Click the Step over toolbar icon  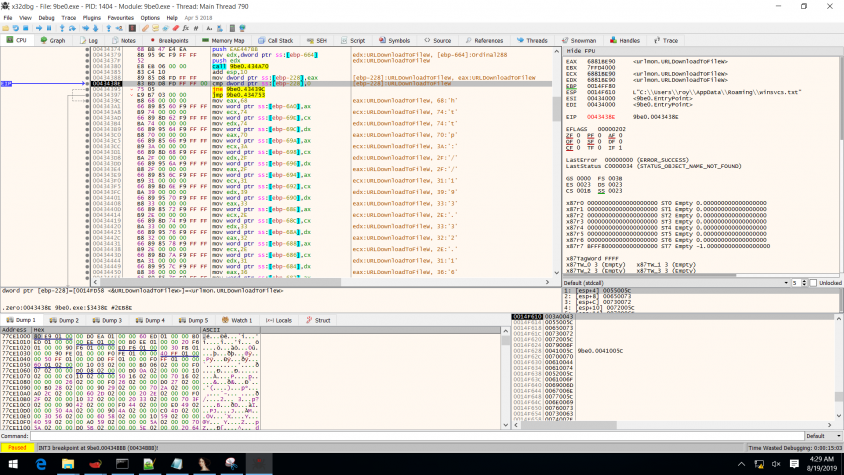click(72, 28)
